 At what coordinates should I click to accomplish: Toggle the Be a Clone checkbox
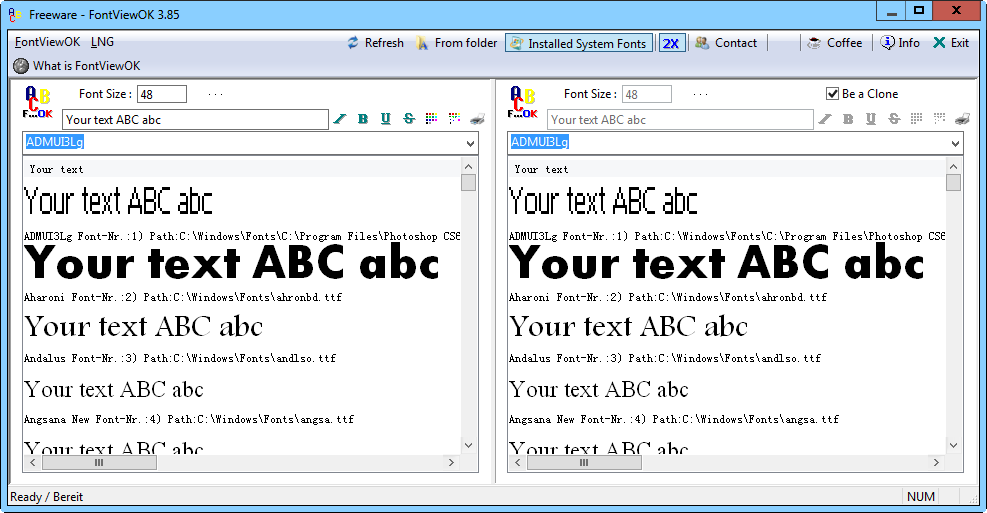(x=832, y=94)
